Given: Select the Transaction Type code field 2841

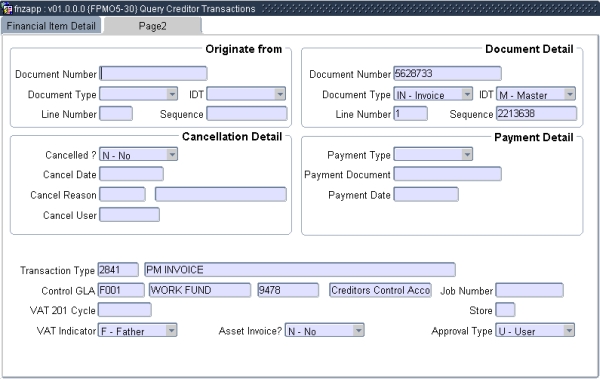Looking at the screenshot, I should pyautogui.click(x=118, y=270).
